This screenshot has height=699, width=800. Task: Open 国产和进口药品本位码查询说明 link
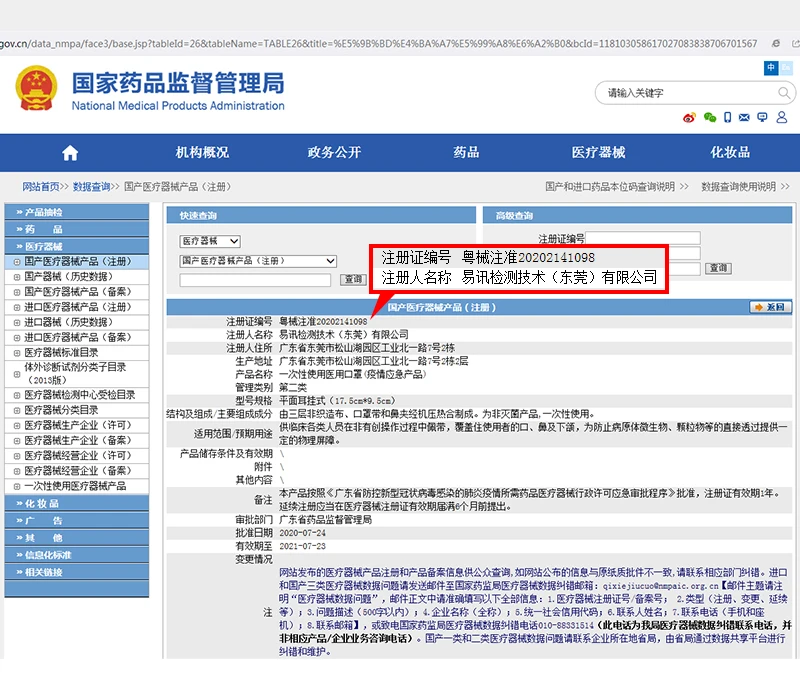pos(610,187)
